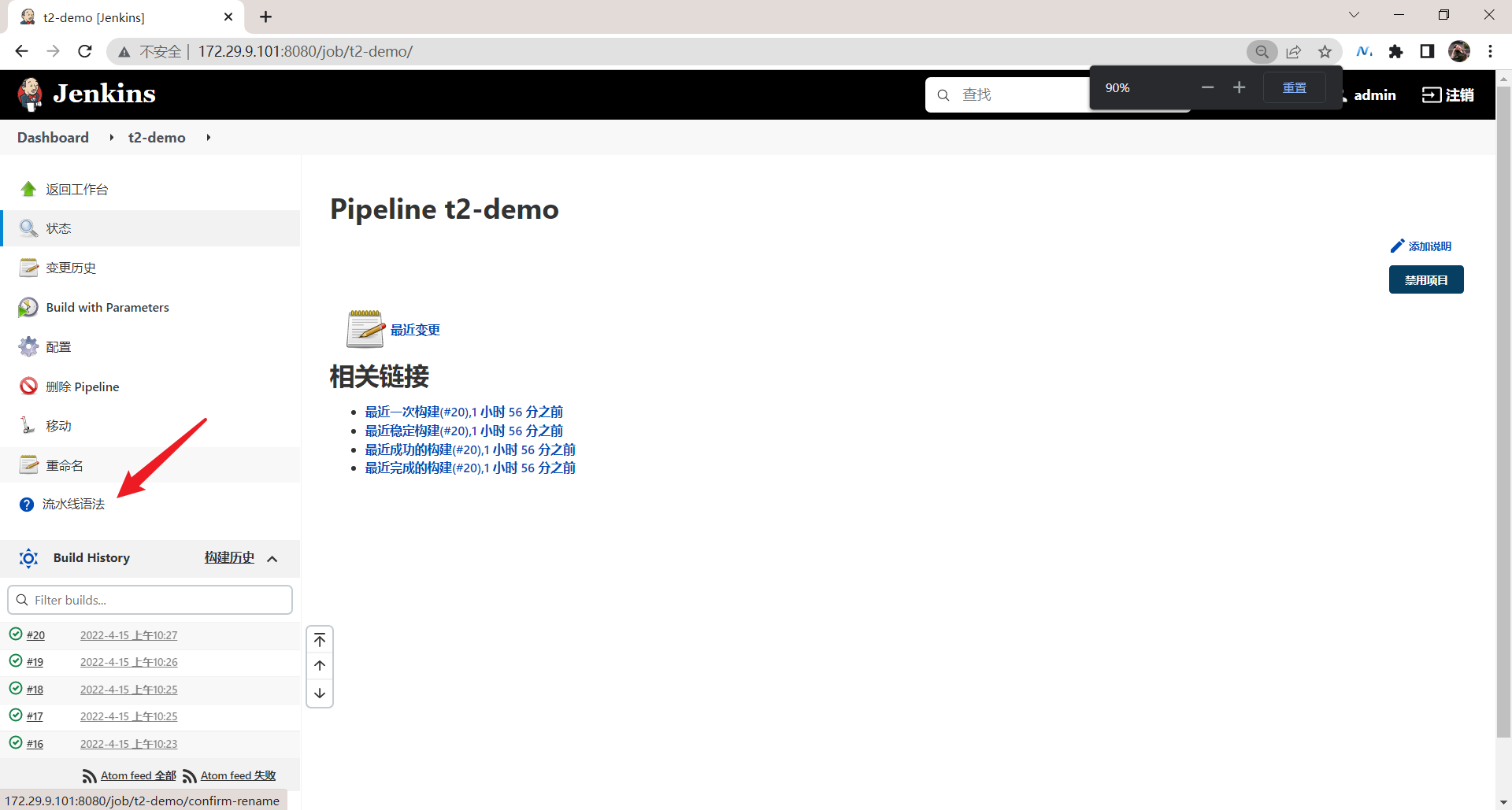1512x810 pixels.
Task: Open the browser tab search chevron
Action: pos(1354,15)
